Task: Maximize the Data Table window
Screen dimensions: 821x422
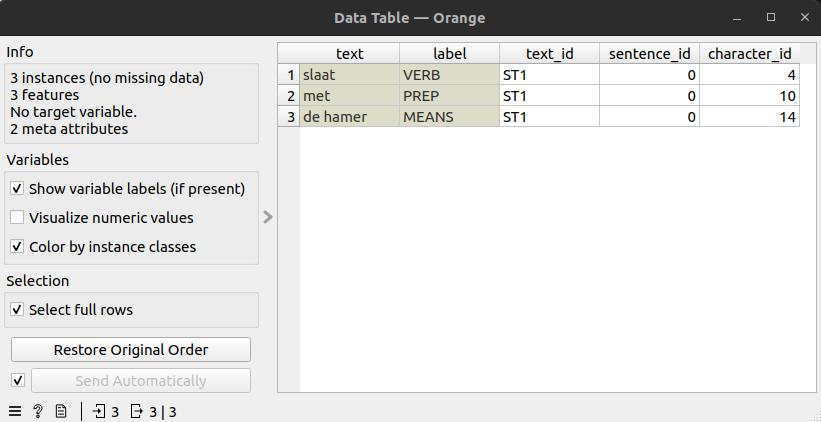Action: tap(771, 17)
